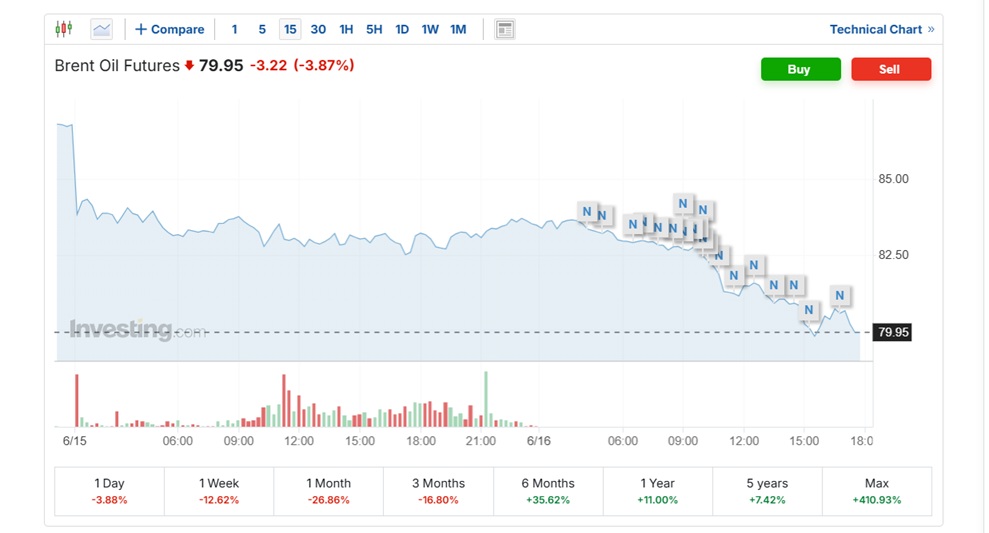Select the 1 Day performance range
This screenshot has height=533, width=989.
pos(109,491)
